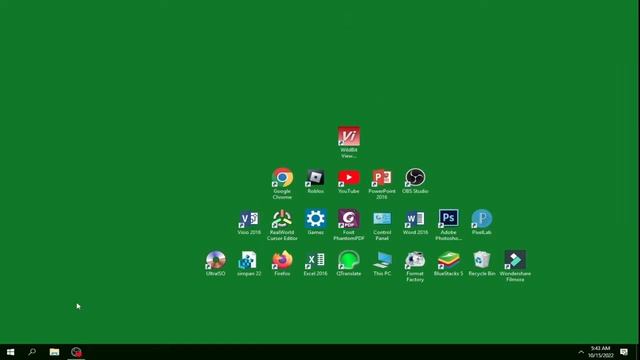Select the WildBit Viewer desktop icon
Viewport: 640px width, 360px height.
click(349, 142)
